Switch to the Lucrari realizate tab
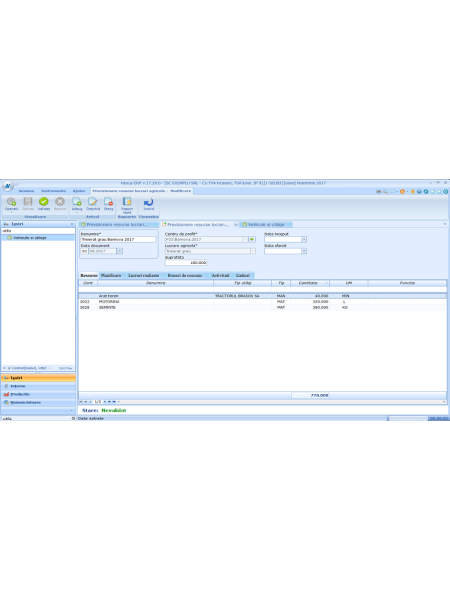450x600 pixels. click(143, 276)
